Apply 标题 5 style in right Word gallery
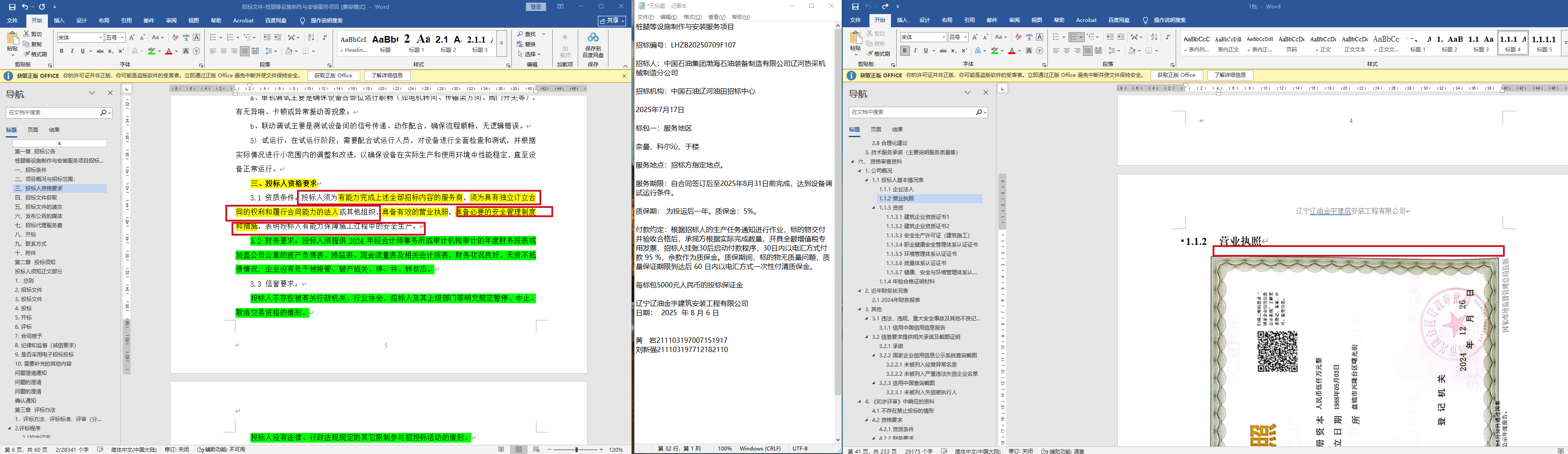Screen dimensions: 1568x454 [1545, 43]
